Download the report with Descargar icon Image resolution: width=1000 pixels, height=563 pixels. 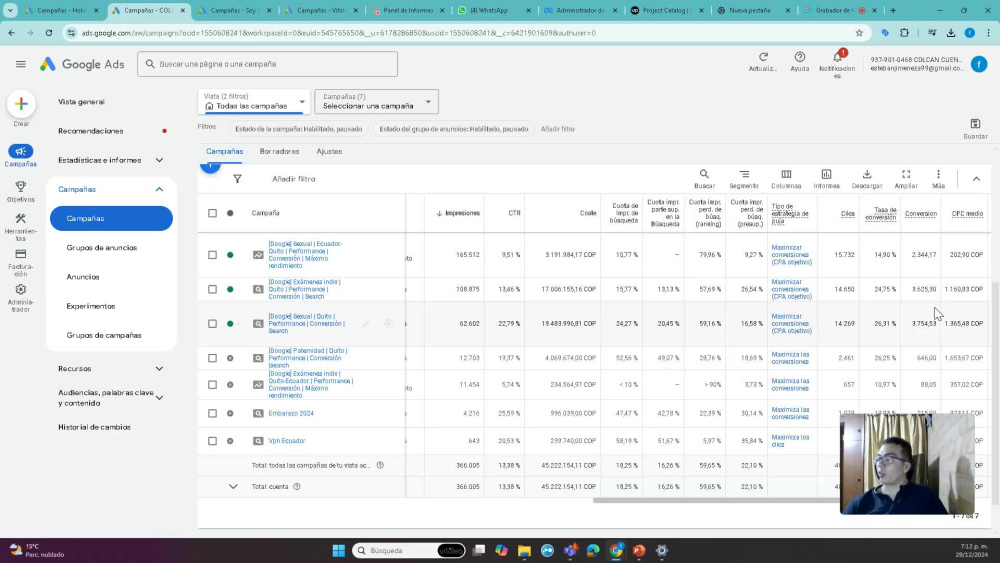[x=867, y=174]
